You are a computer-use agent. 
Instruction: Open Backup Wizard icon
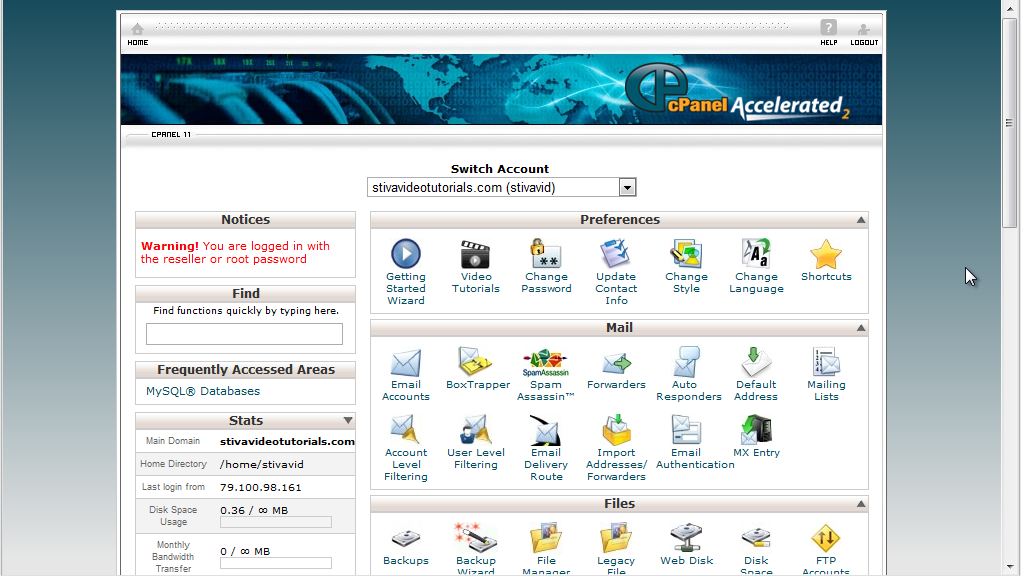point(475,537)
